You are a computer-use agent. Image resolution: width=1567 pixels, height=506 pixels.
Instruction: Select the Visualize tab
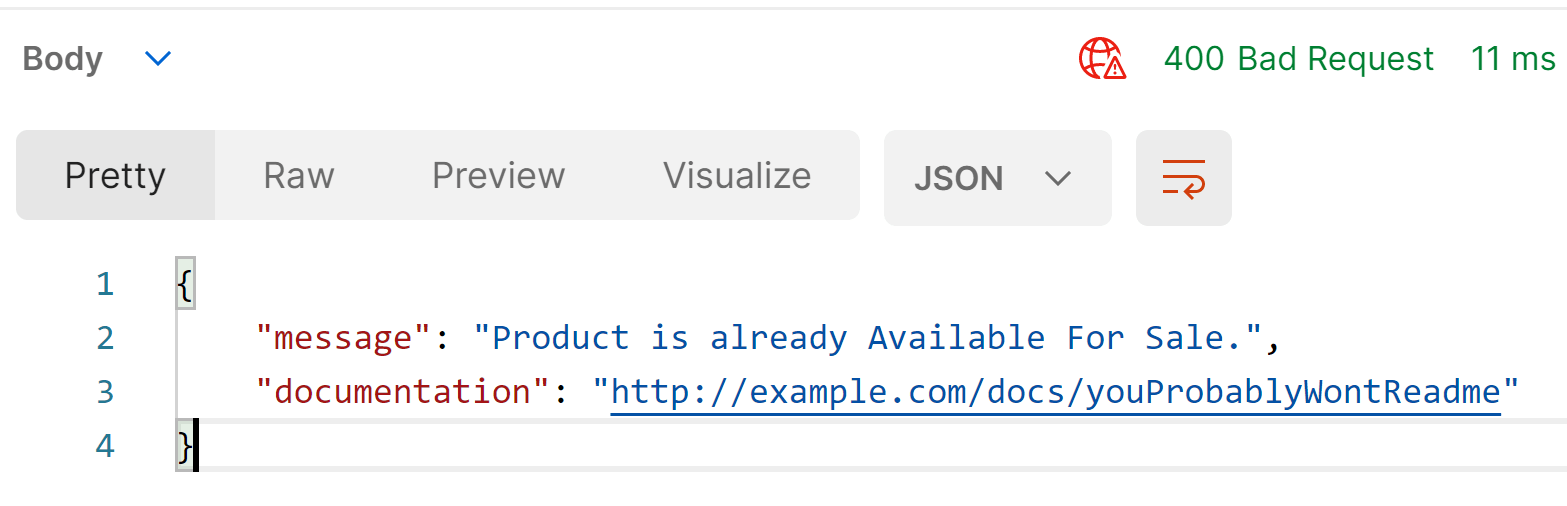tap(737, 176)
